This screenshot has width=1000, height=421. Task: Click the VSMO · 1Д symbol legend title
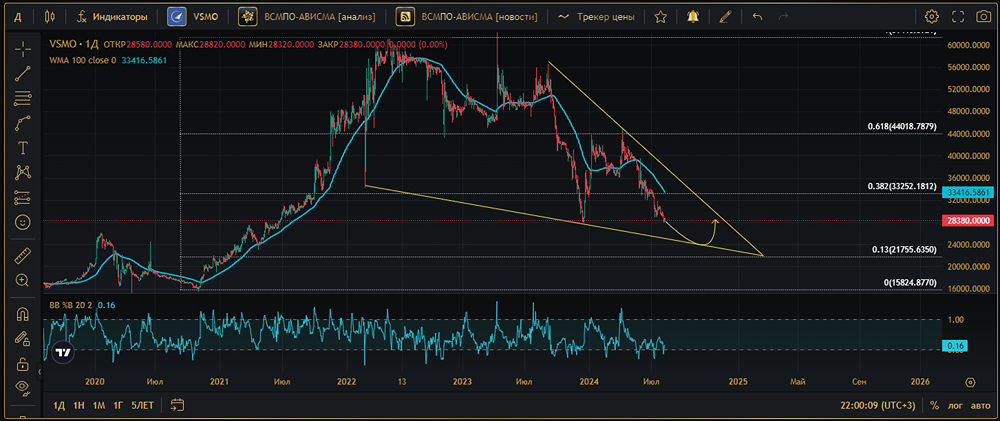coord(72,45)
